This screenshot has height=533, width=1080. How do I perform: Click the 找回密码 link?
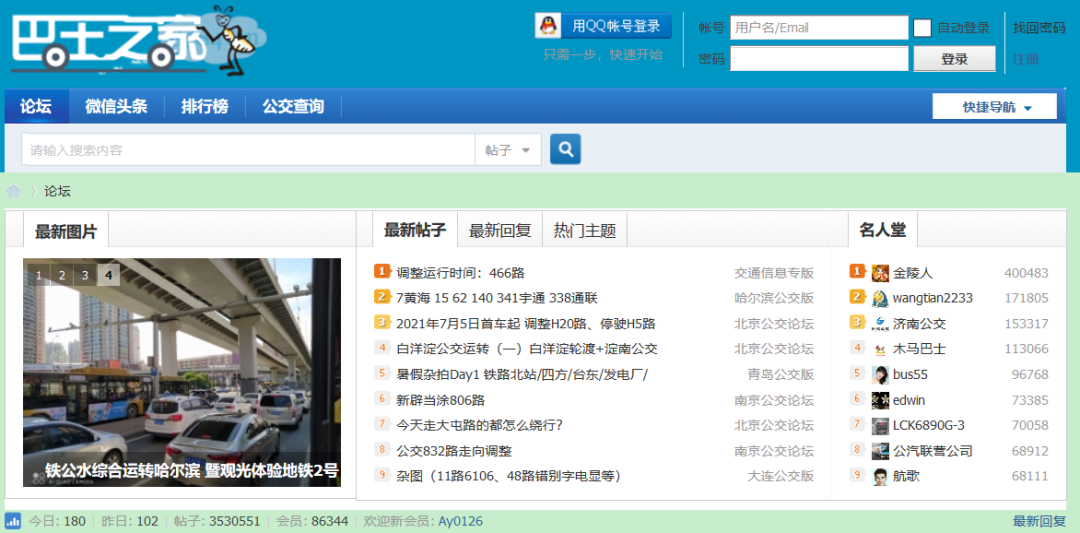pos(1039,28)
